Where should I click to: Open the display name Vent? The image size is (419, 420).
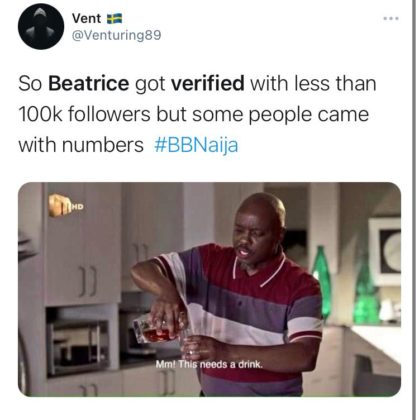(x=86, y=18)
